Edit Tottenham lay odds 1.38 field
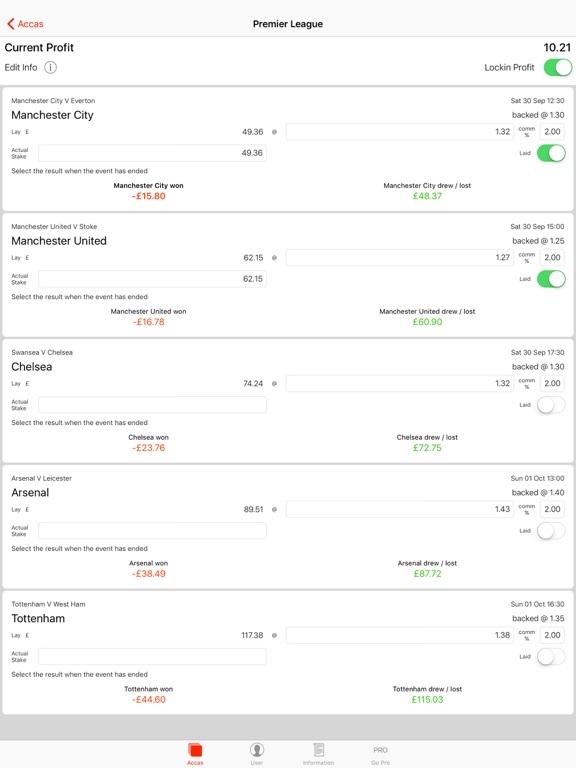Image resolution: width=576 pixels, height=768 pixels. [x=399, y=635]
